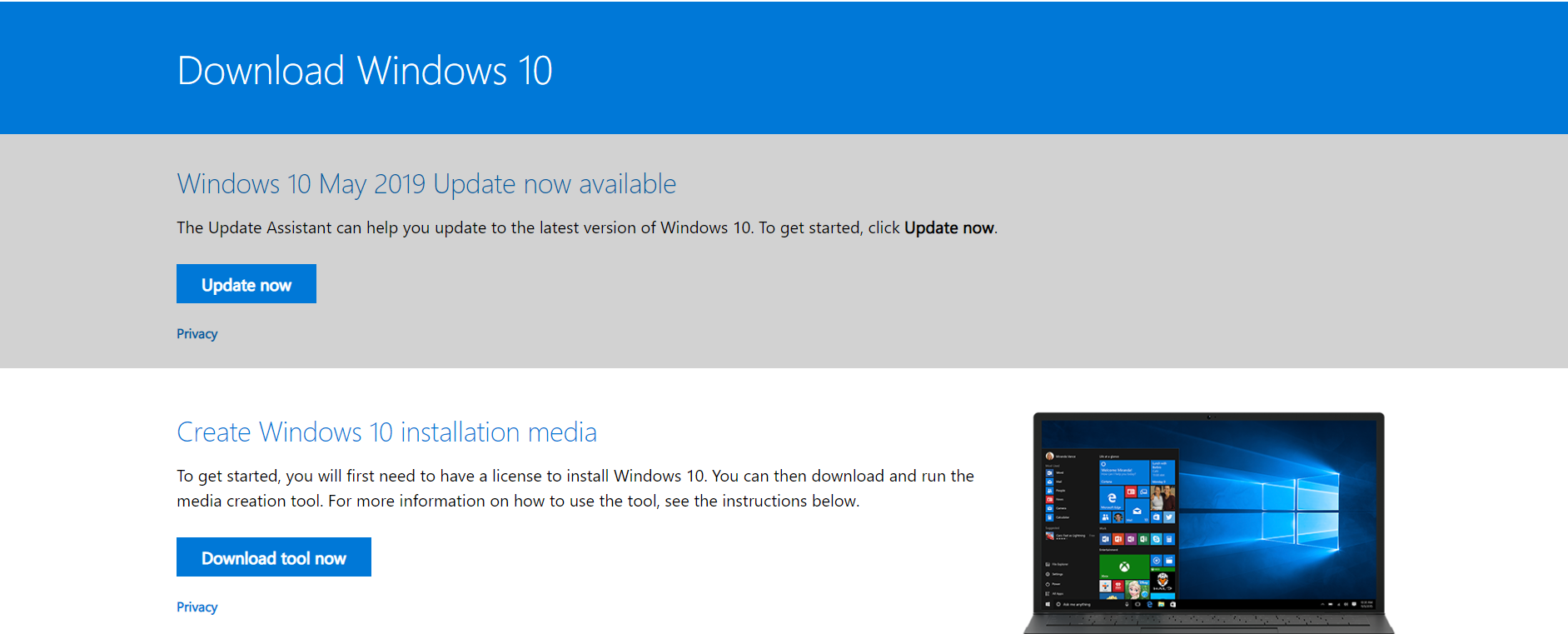Open Privacy link below Download tool now

tap(197, 607)
